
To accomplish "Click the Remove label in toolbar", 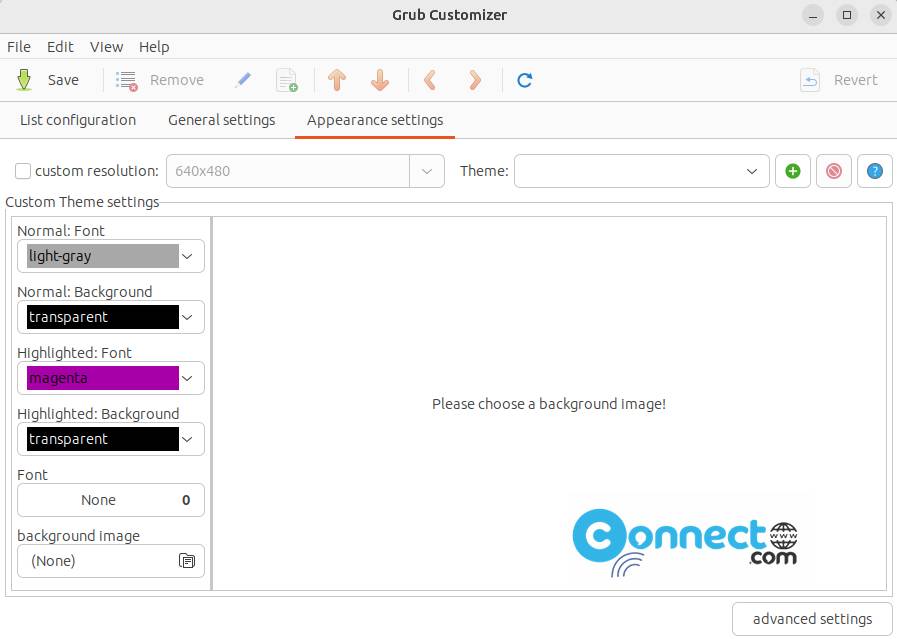I will (177, 80).
